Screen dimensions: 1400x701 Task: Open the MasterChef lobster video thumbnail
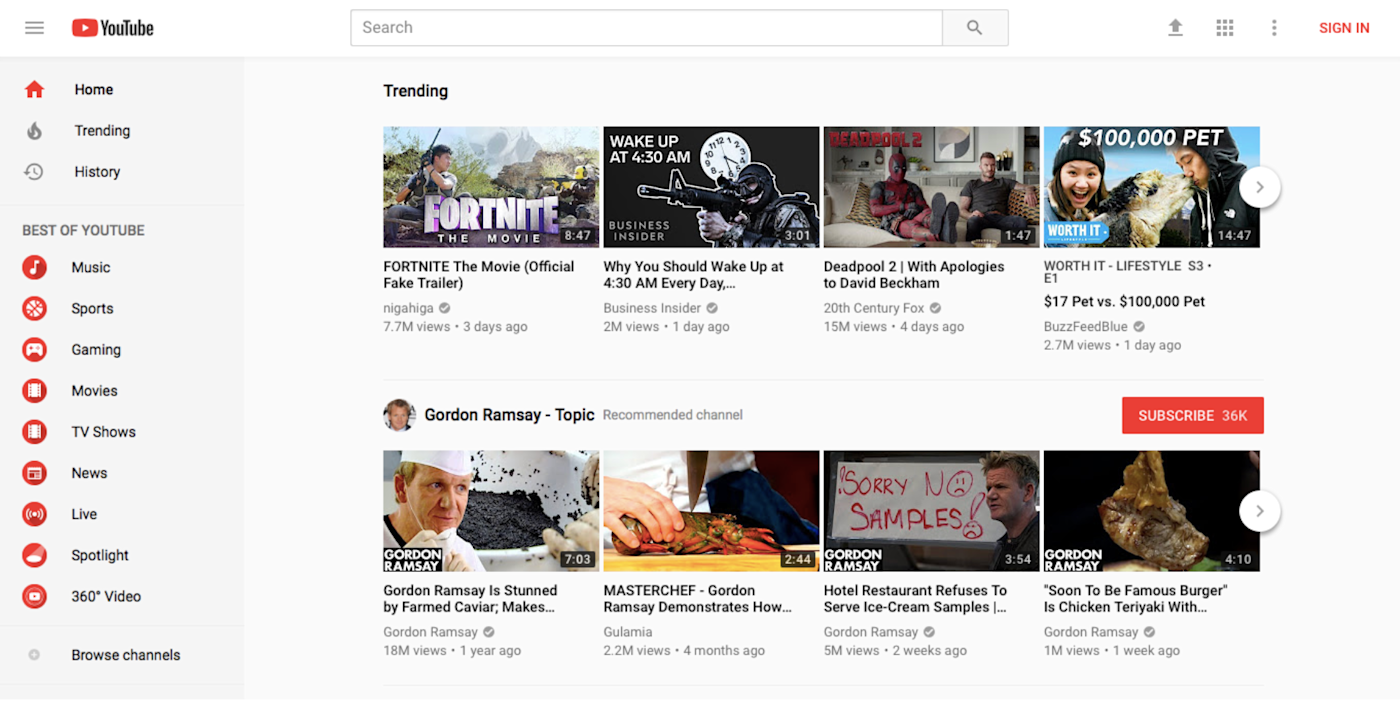click(711, 511)
